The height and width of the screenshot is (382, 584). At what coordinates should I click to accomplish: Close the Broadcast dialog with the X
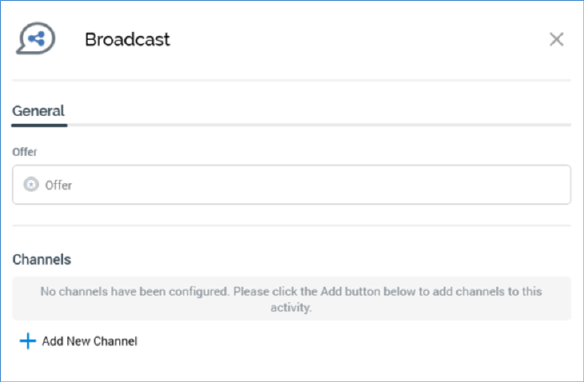click(x=556, y=39)
